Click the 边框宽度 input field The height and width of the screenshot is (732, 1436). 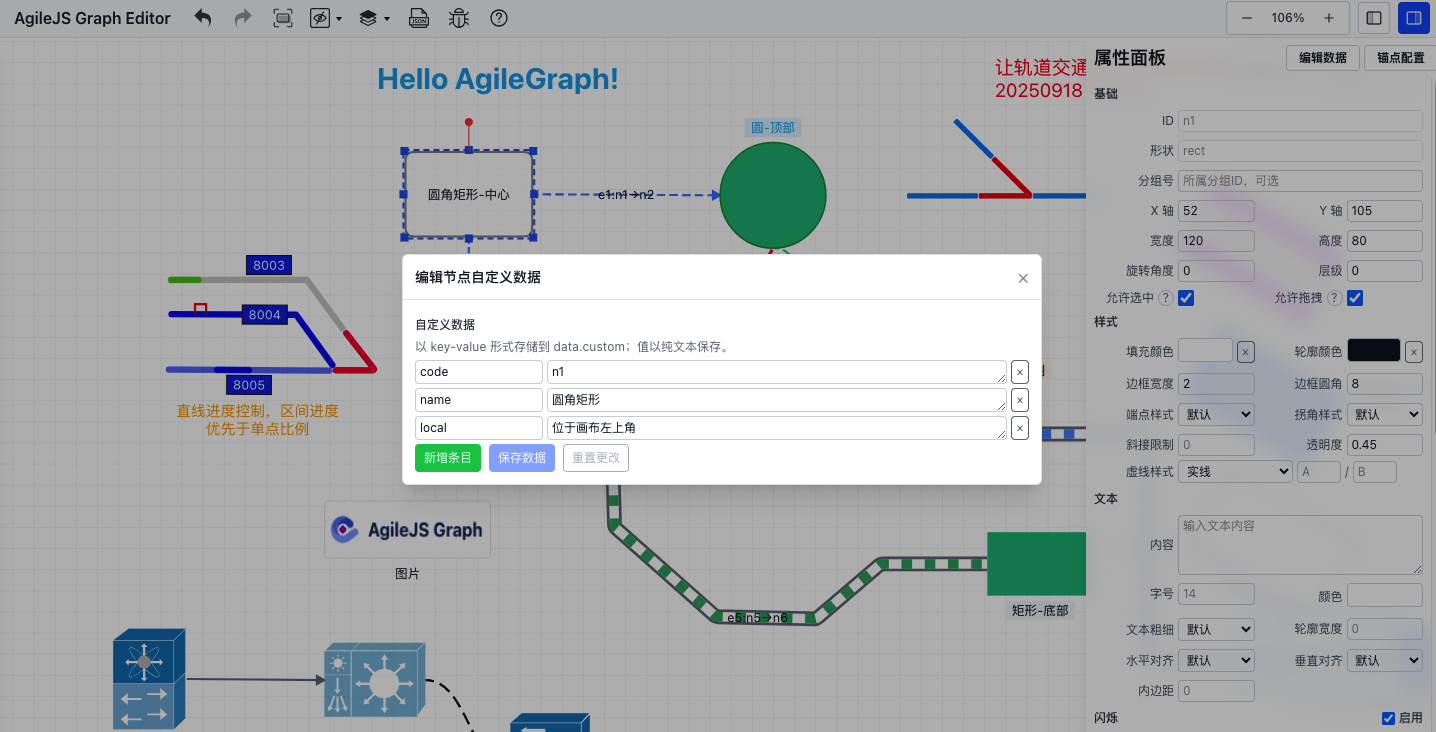tap(1216, 384)
